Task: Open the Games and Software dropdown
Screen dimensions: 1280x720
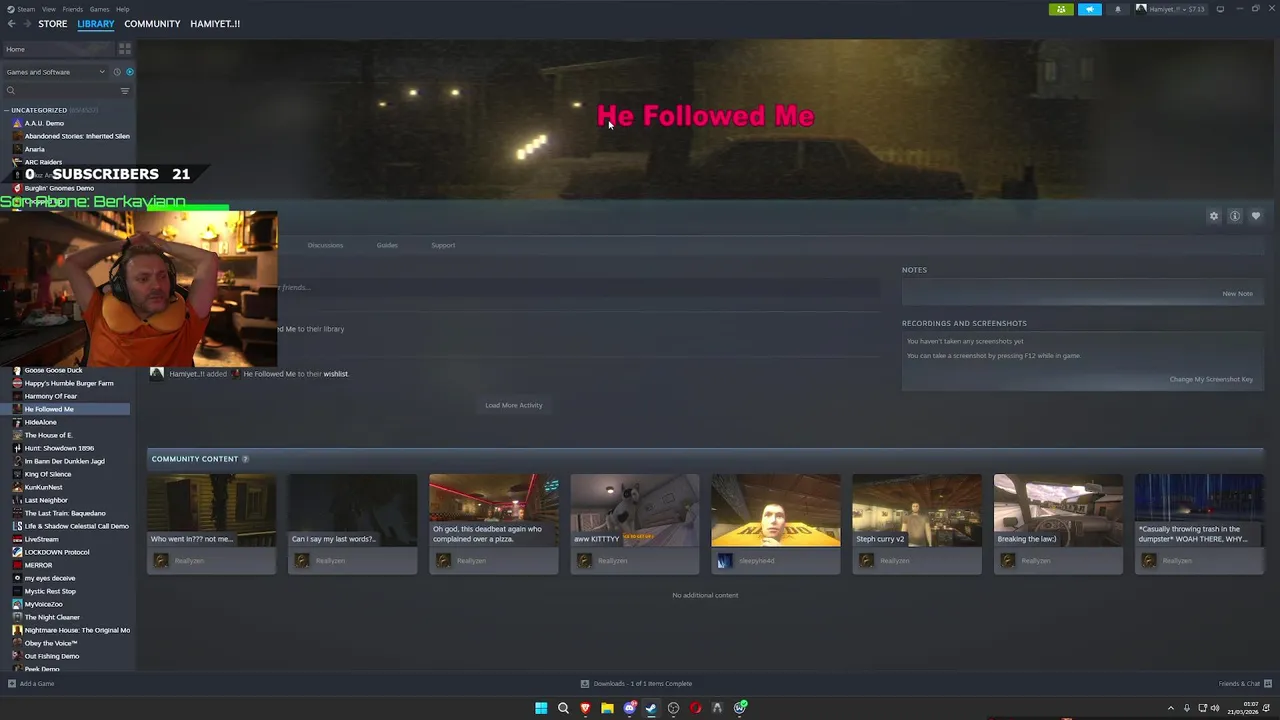Action: pyautogui.click(x=55, y=72)
